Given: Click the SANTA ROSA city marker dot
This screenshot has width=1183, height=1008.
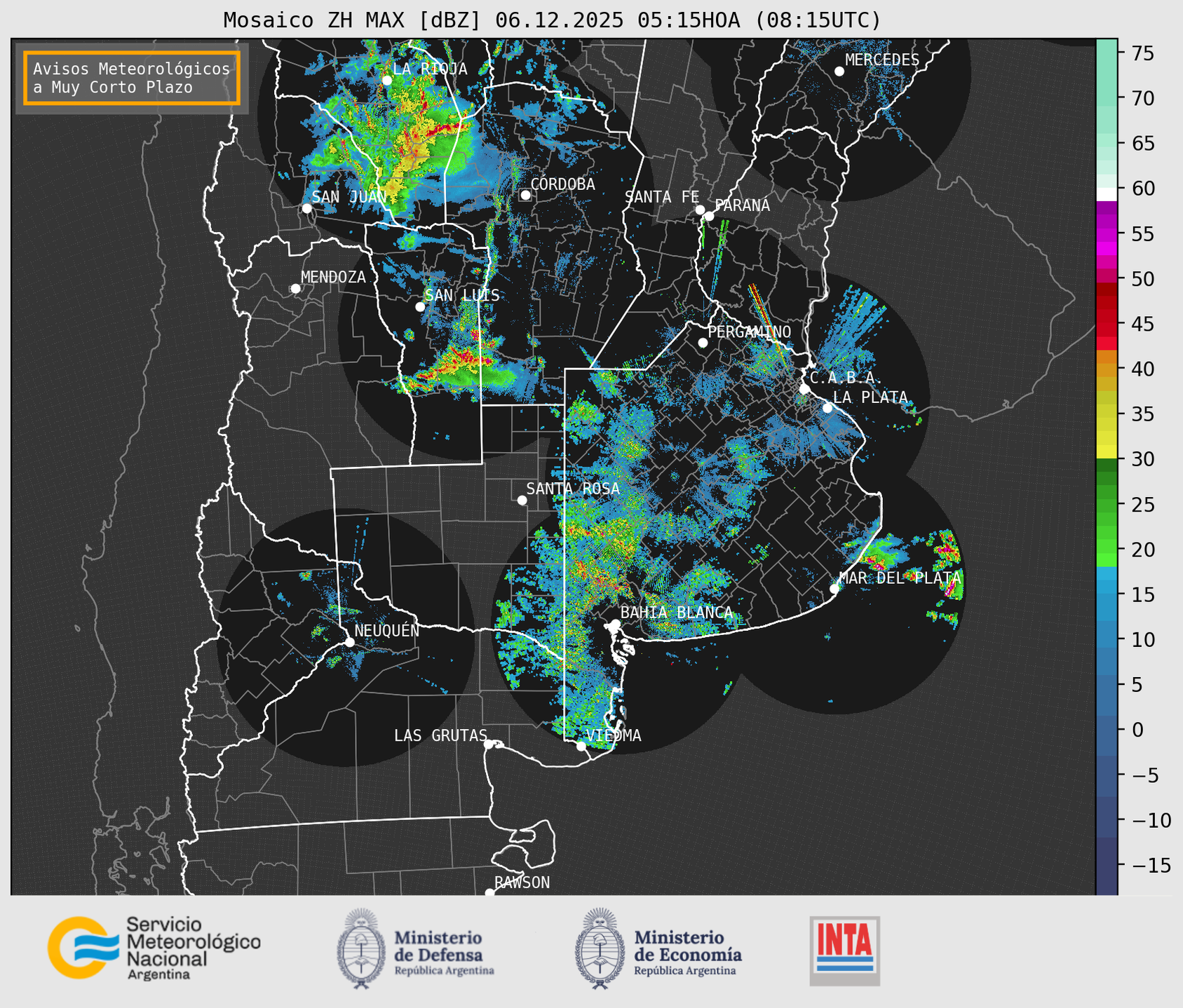Looking at the screenshot, I should (522, 500).
